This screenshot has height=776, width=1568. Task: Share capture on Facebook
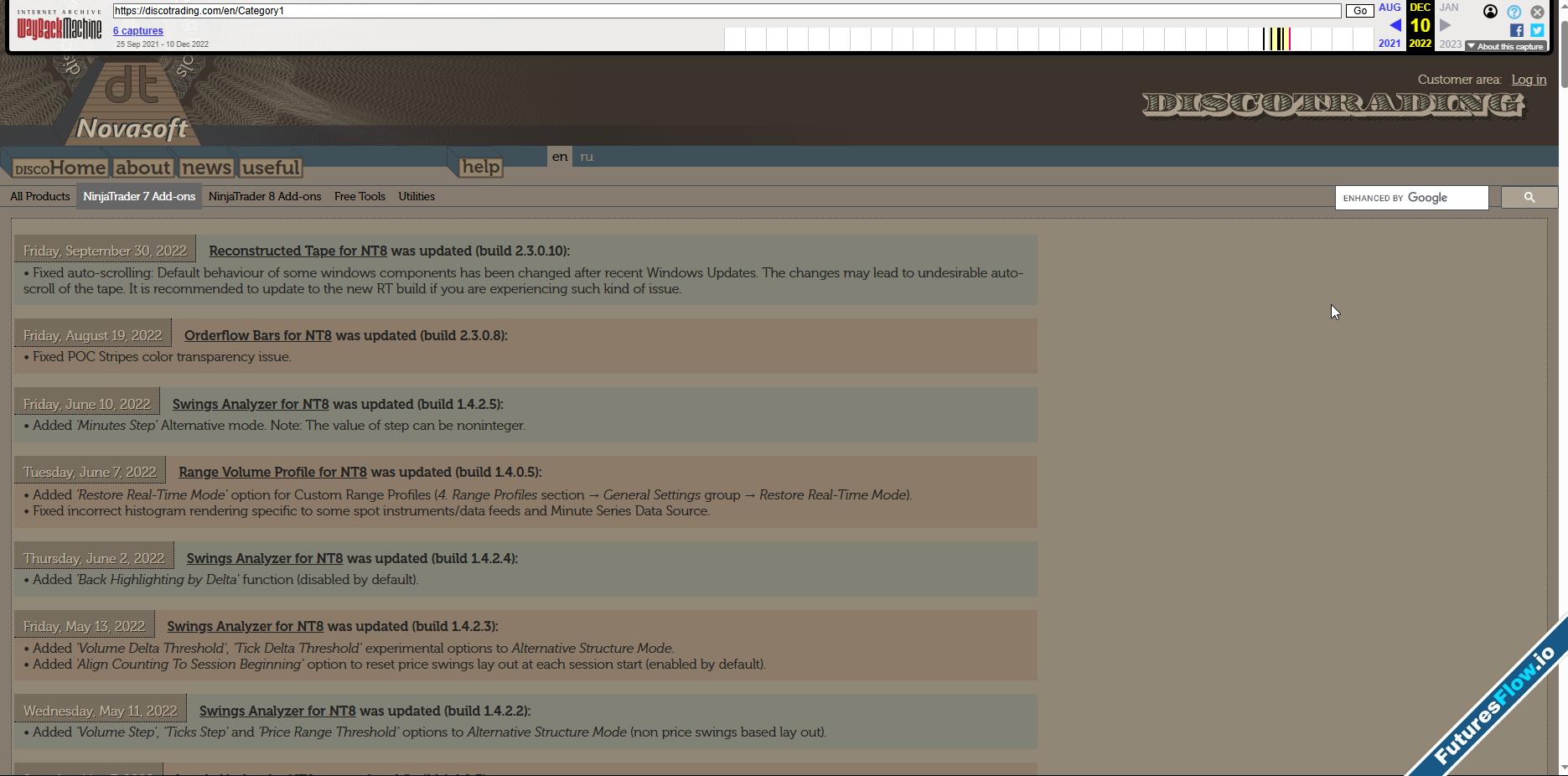(1516, 30)
